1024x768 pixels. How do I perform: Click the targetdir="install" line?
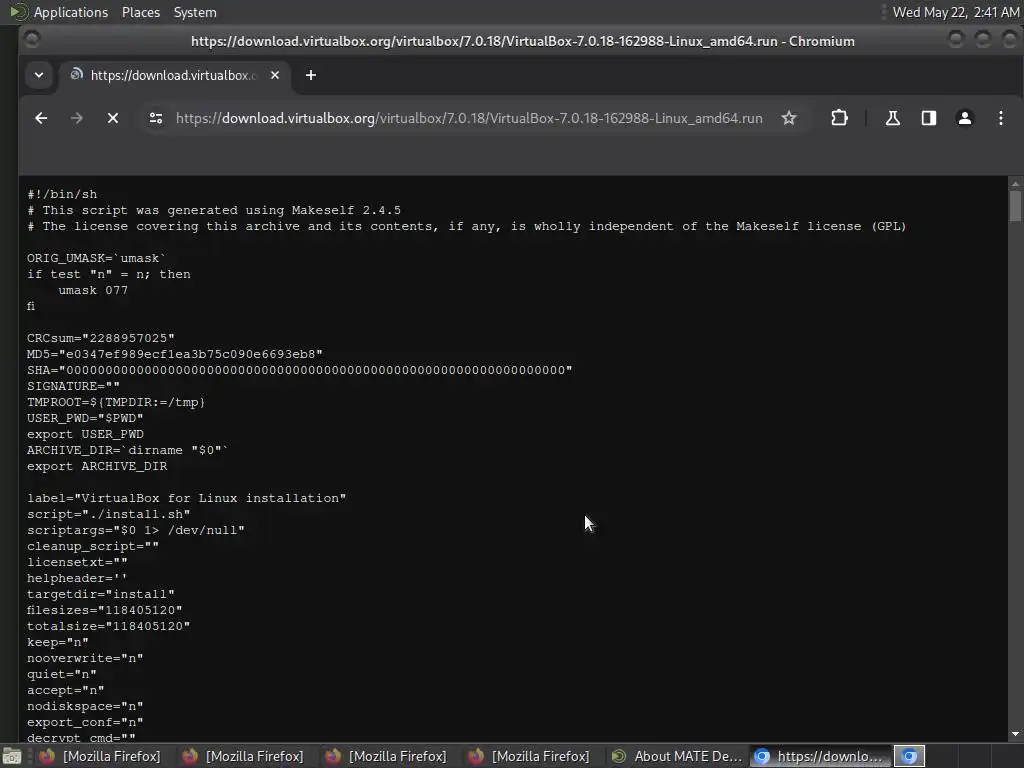[x=101, y=594]
